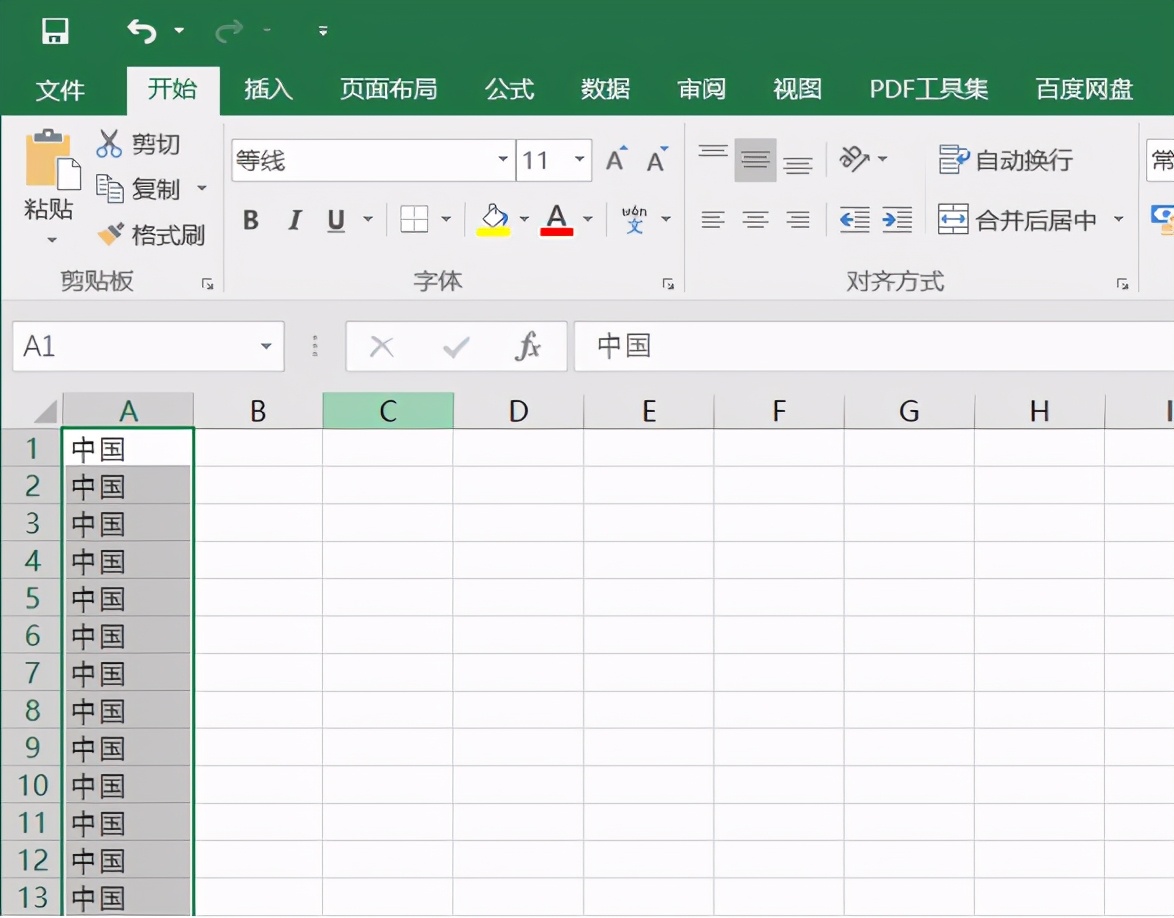Select the row 5 header
1174x918 pixels.
tap(31, 598)
